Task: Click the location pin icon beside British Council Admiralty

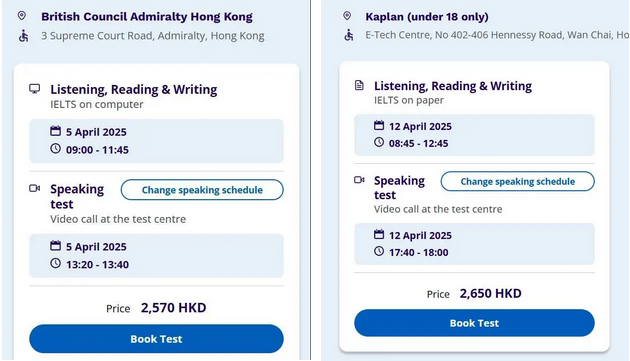Action: click(x=22, y=16)
